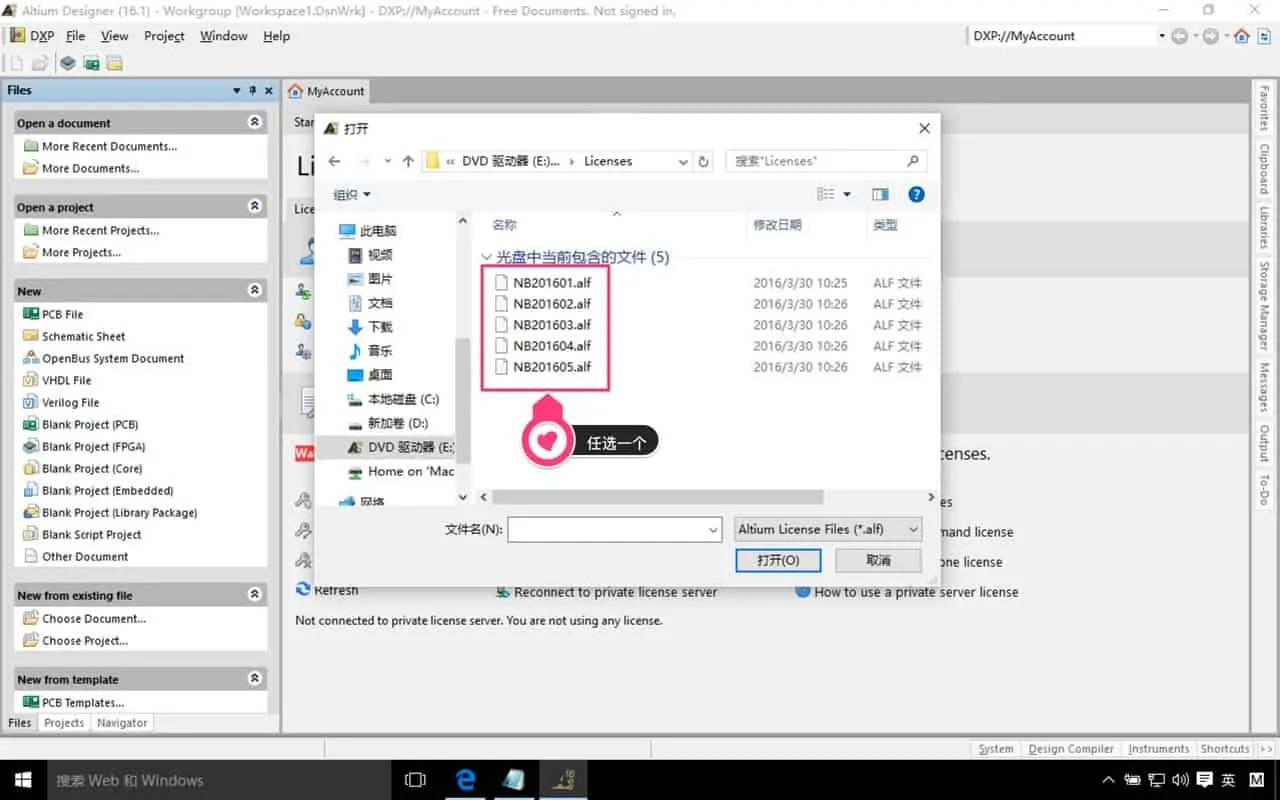Viewport: 1280px width, 800px height.
Task: Open the Project menu
Action: pyautogui.click(x=164, y=35)
